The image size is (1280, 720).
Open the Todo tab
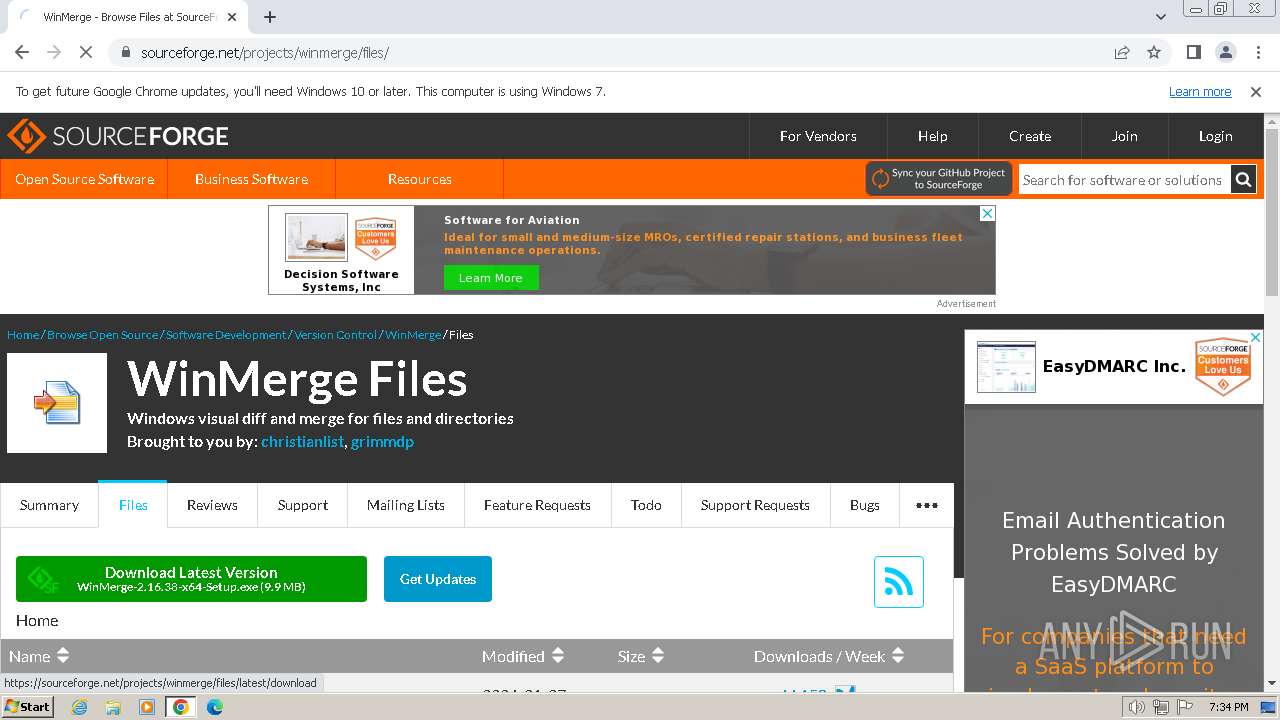(646, 505)
